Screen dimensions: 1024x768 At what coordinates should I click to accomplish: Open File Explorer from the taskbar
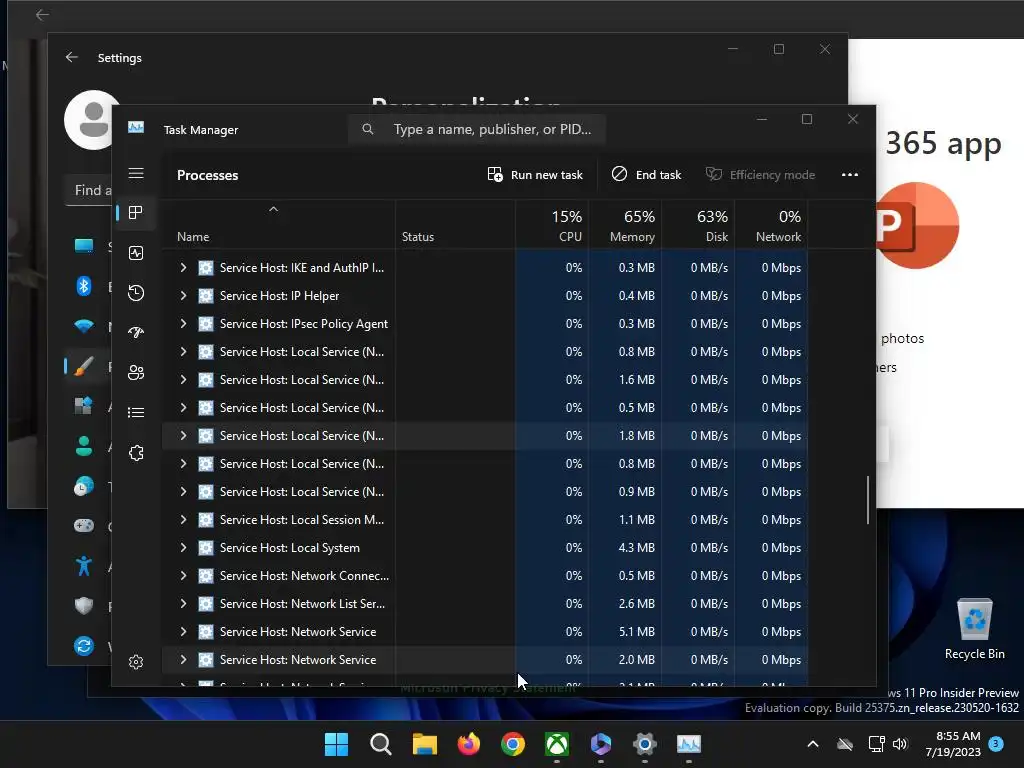click(424, 744)
